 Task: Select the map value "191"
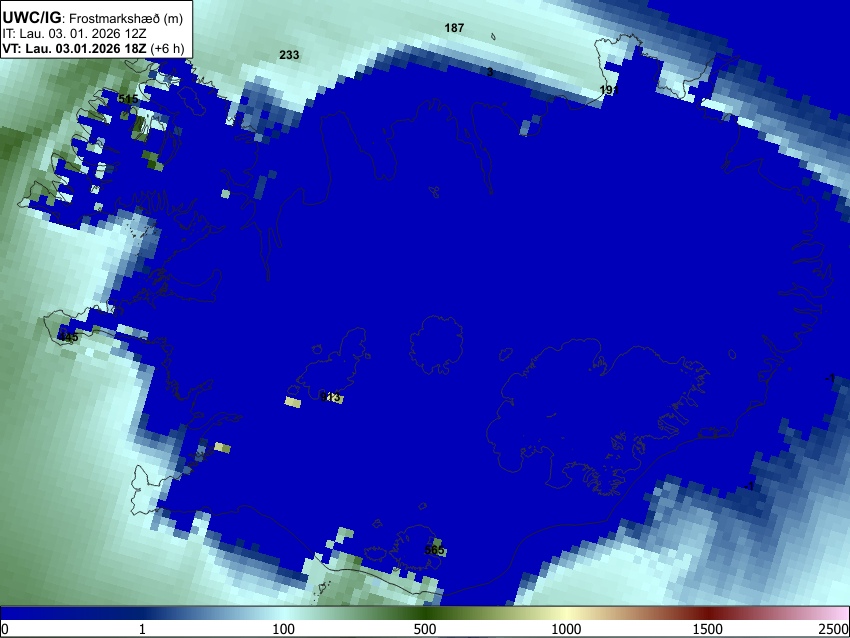[x=609, y=90]
